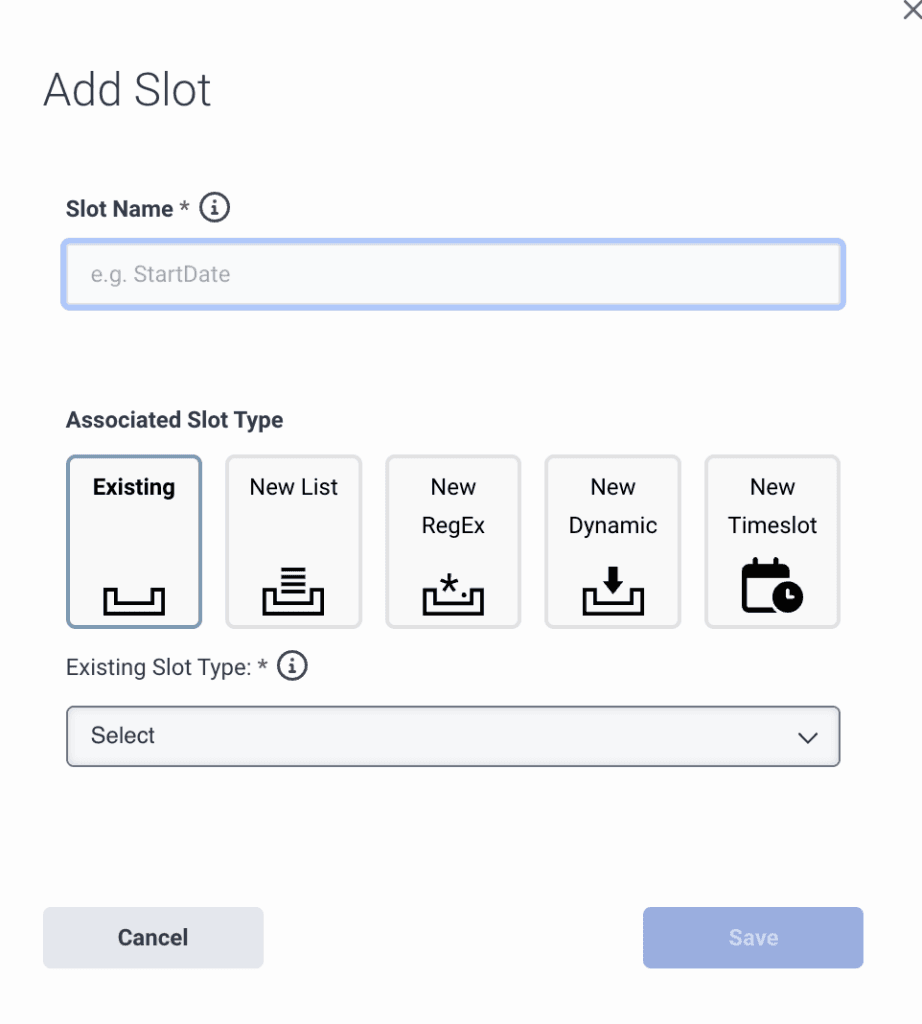922x1024 pixels.
Task: Click the Save button
Action: [x=753, y=937]
